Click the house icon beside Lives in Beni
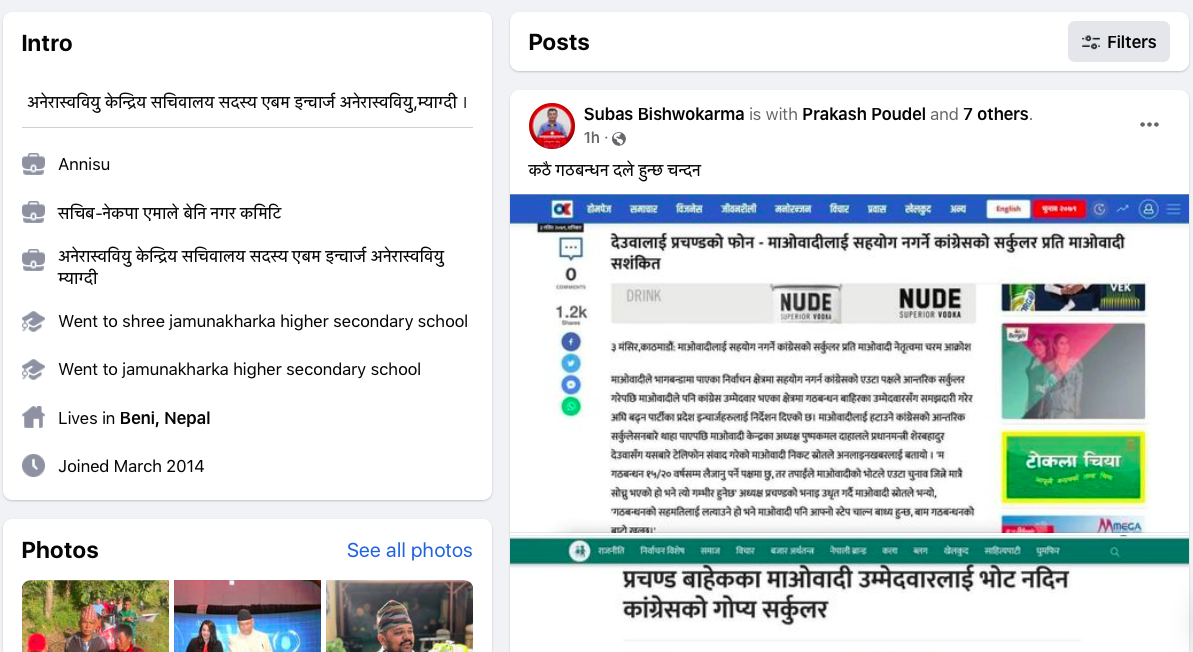Viewport: 1193px width, 652px height. [x=33, y=417]
